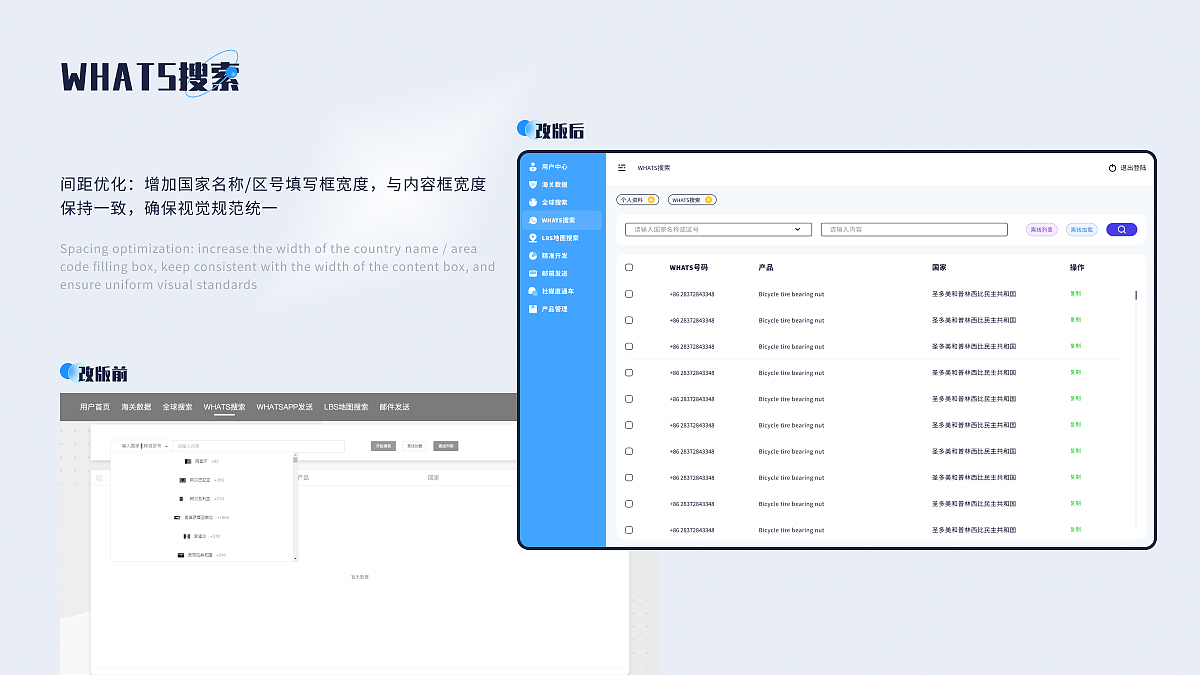Open 用户中心 icon in blue sidebar
This screenshot has height=675, width=1200.
pos(533,167)
